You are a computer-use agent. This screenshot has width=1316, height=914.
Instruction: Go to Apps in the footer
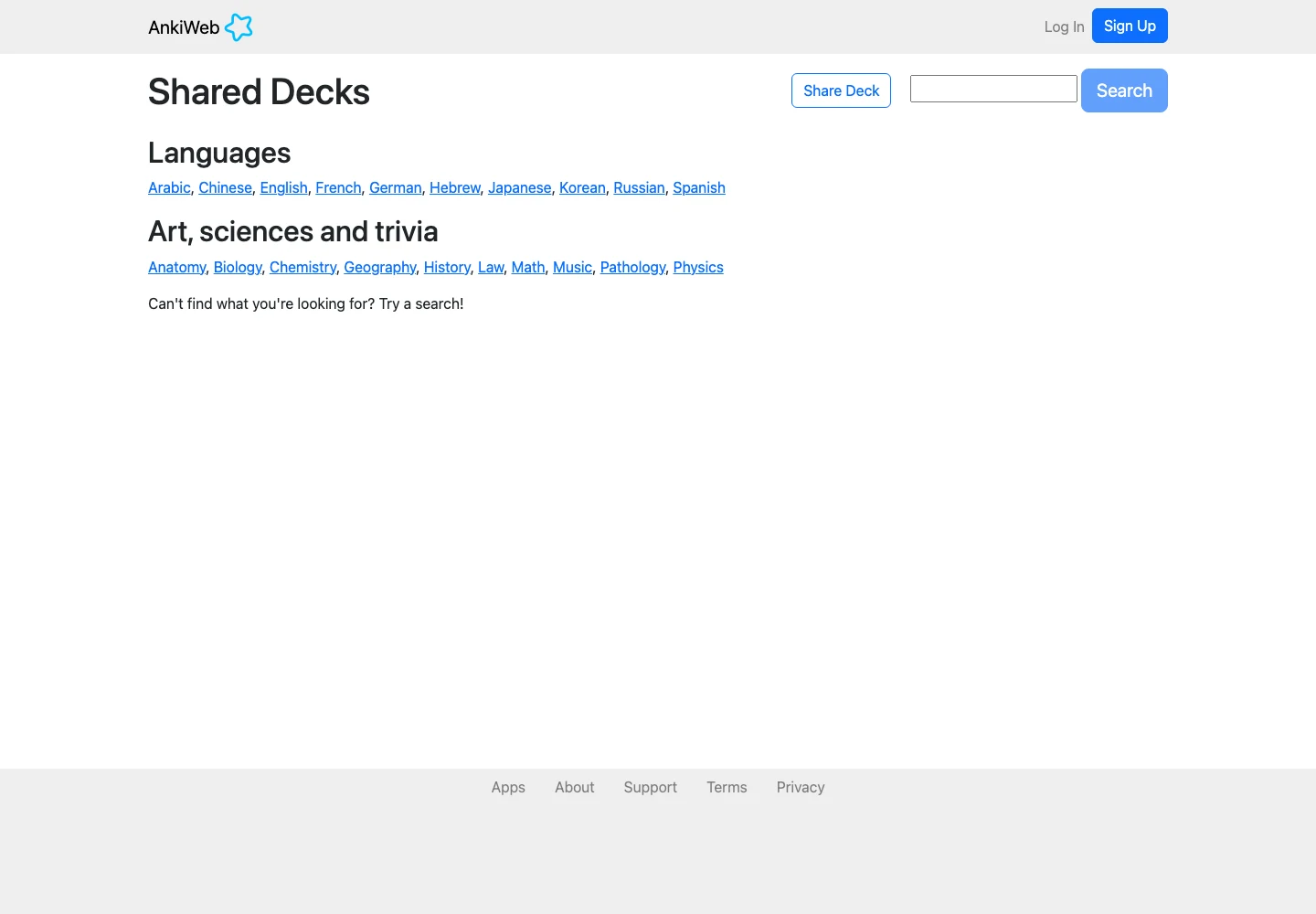point(508,787)
